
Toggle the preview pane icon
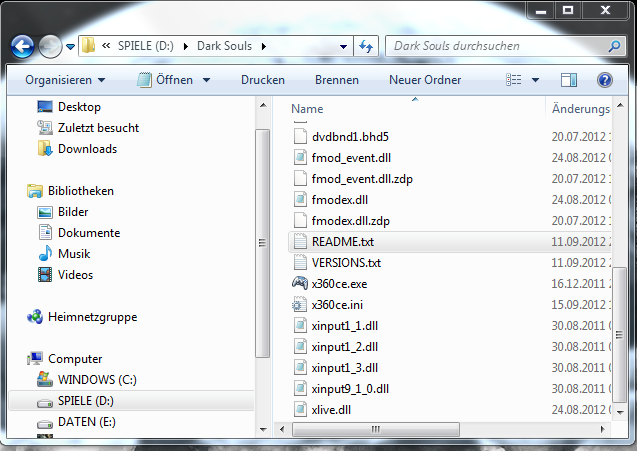(569, 80)
